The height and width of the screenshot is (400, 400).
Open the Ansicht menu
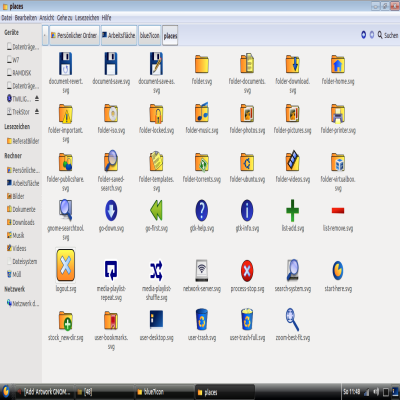[x=47, y=18]
